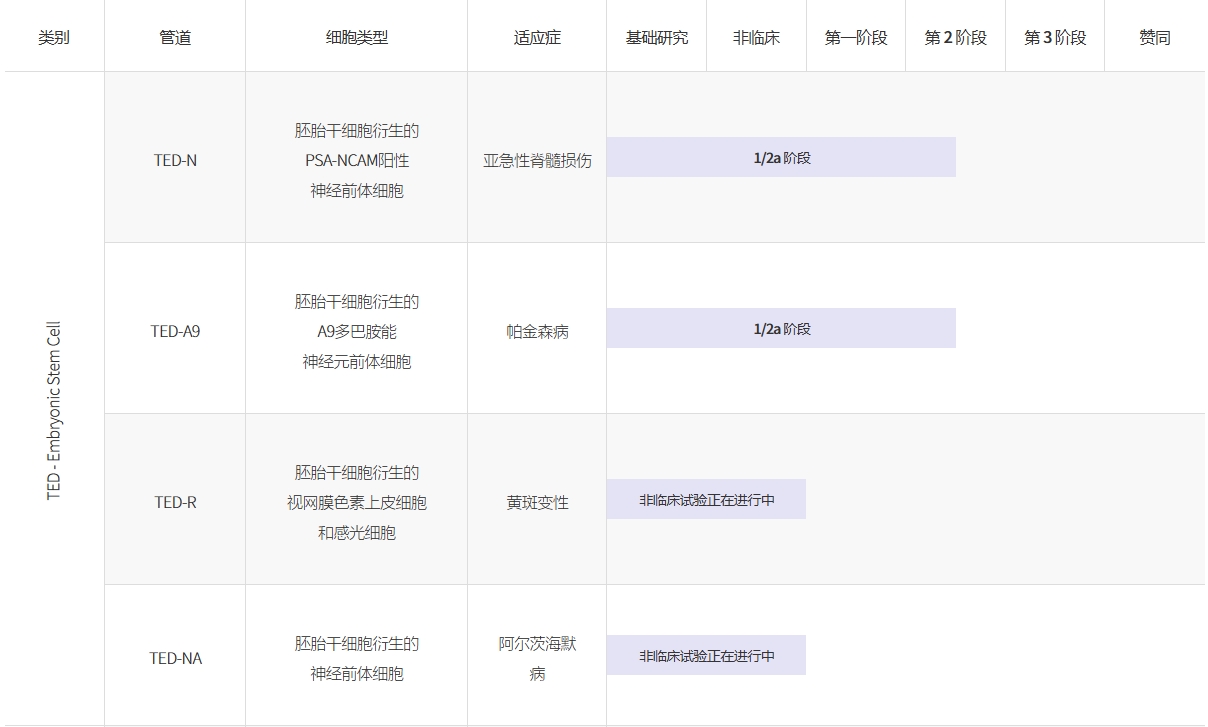Click the 类别 column header

(54, 38)
